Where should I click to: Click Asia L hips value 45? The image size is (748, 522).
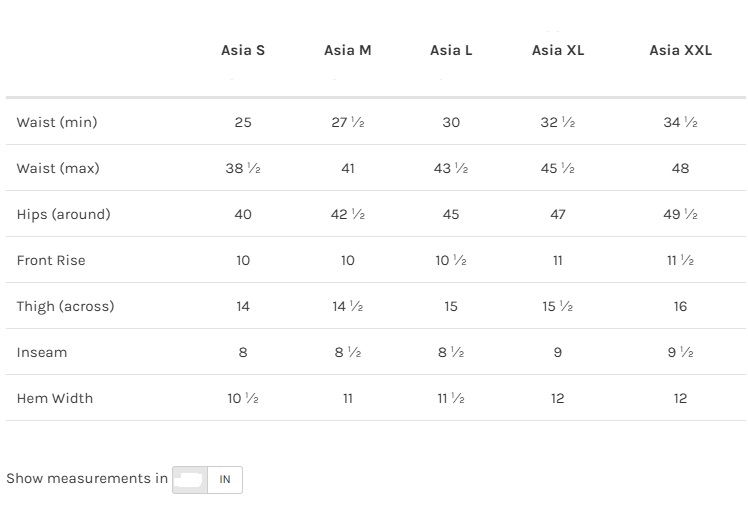click(451, 214)
